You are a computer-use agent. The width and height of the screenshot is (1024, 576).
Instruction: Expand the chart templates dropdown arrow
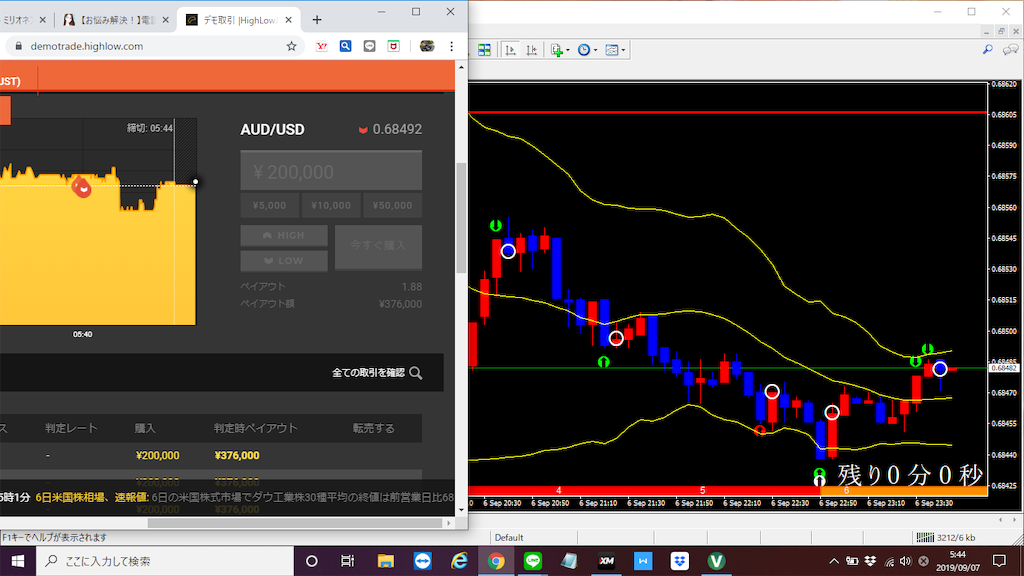(x=623, y=50)
